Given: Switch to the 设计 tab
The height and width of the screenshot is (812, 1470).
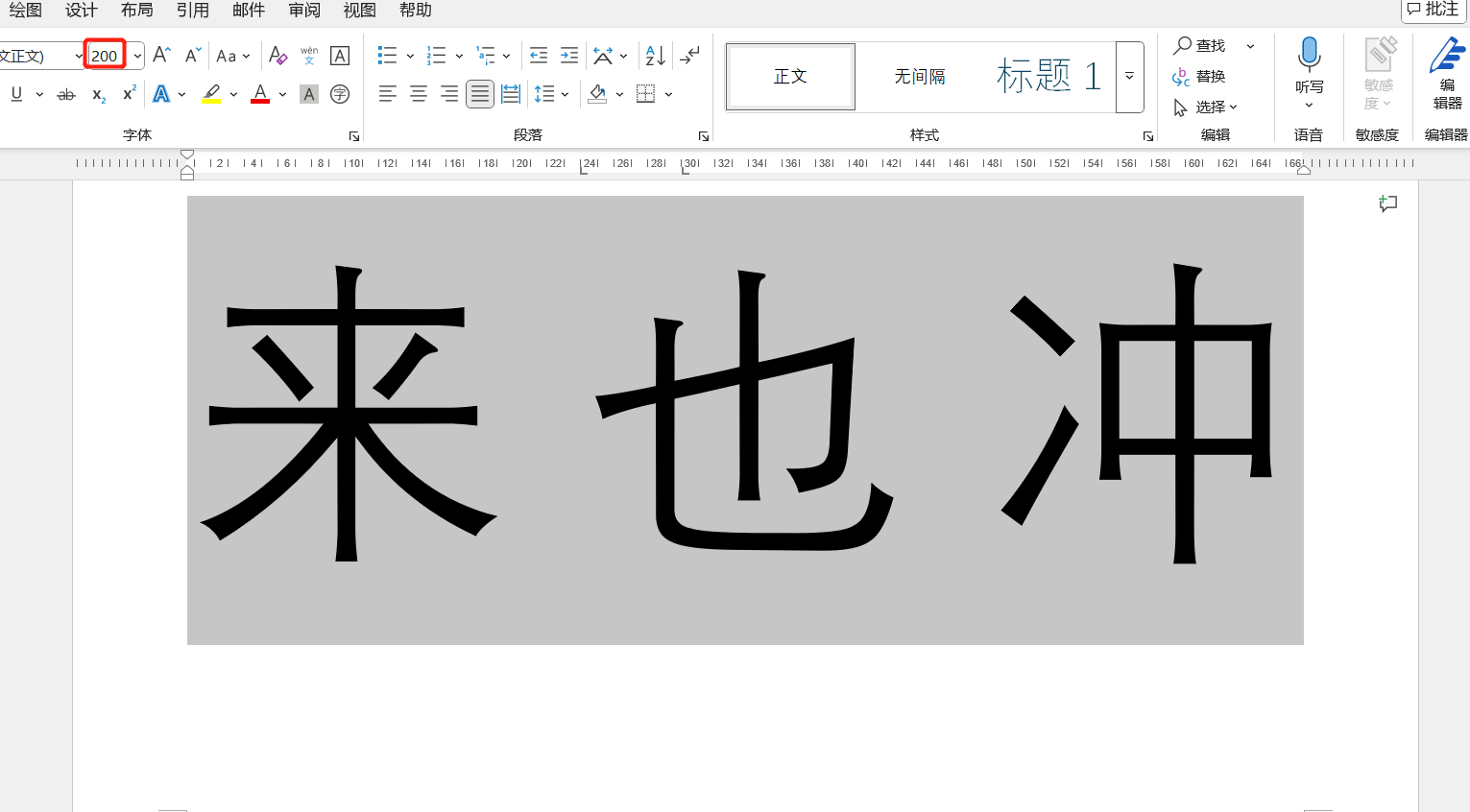Looking at the screenshot, I should pos(82,11).
